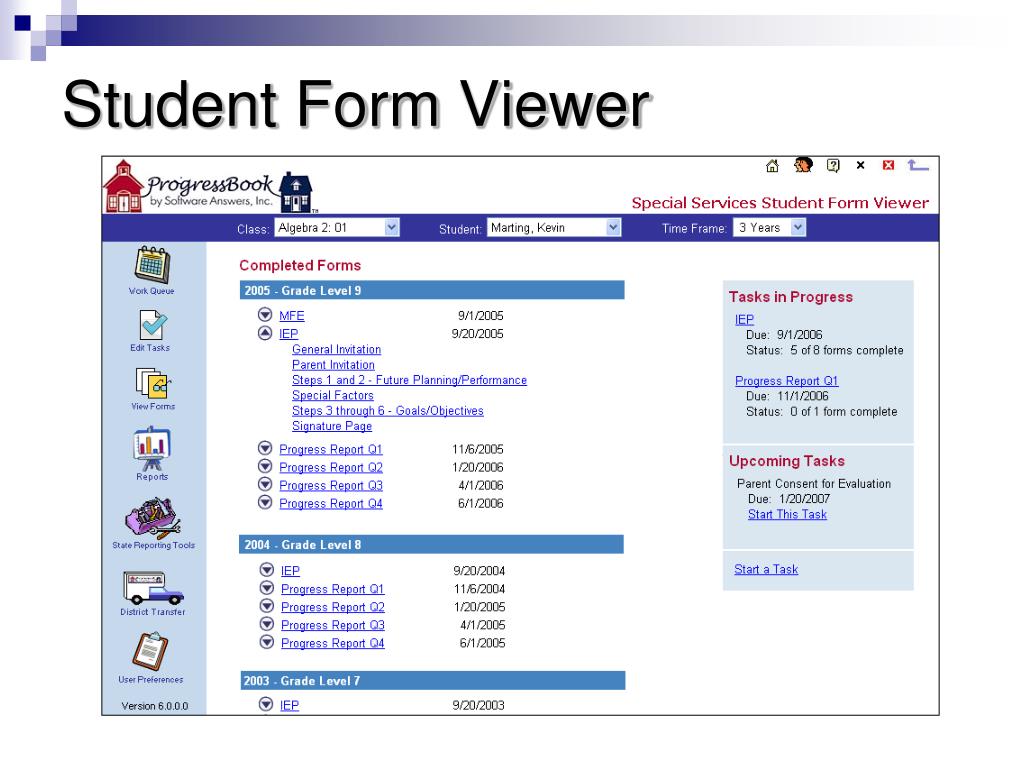The image size is (1024, 768).
Task: Open the Reports chart icon
Action: (152, 447)
